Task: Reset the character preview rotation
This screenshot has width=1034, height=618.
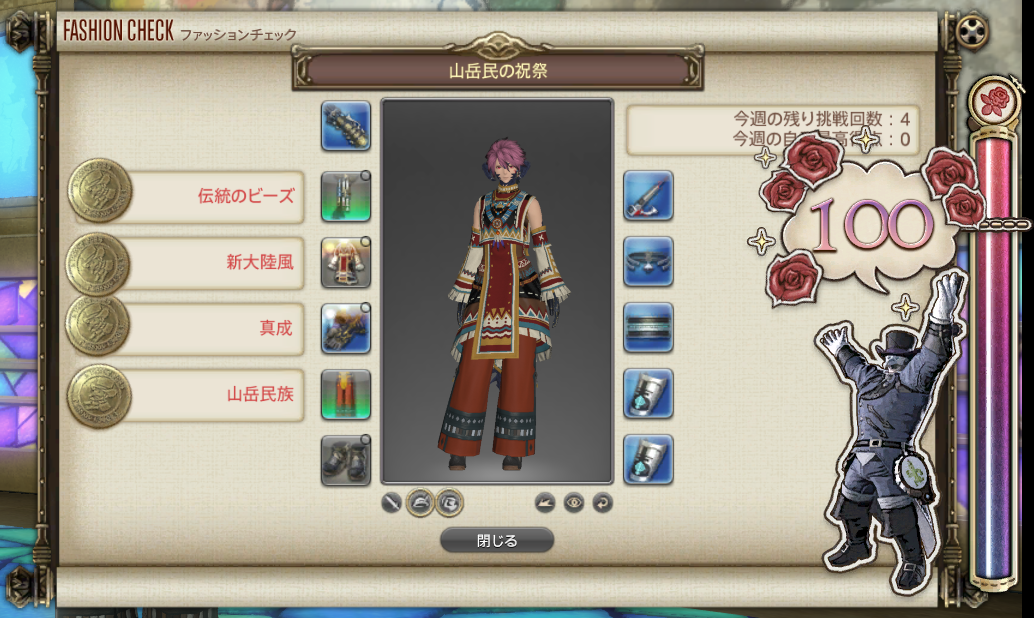Action: (x=602, y=503)
